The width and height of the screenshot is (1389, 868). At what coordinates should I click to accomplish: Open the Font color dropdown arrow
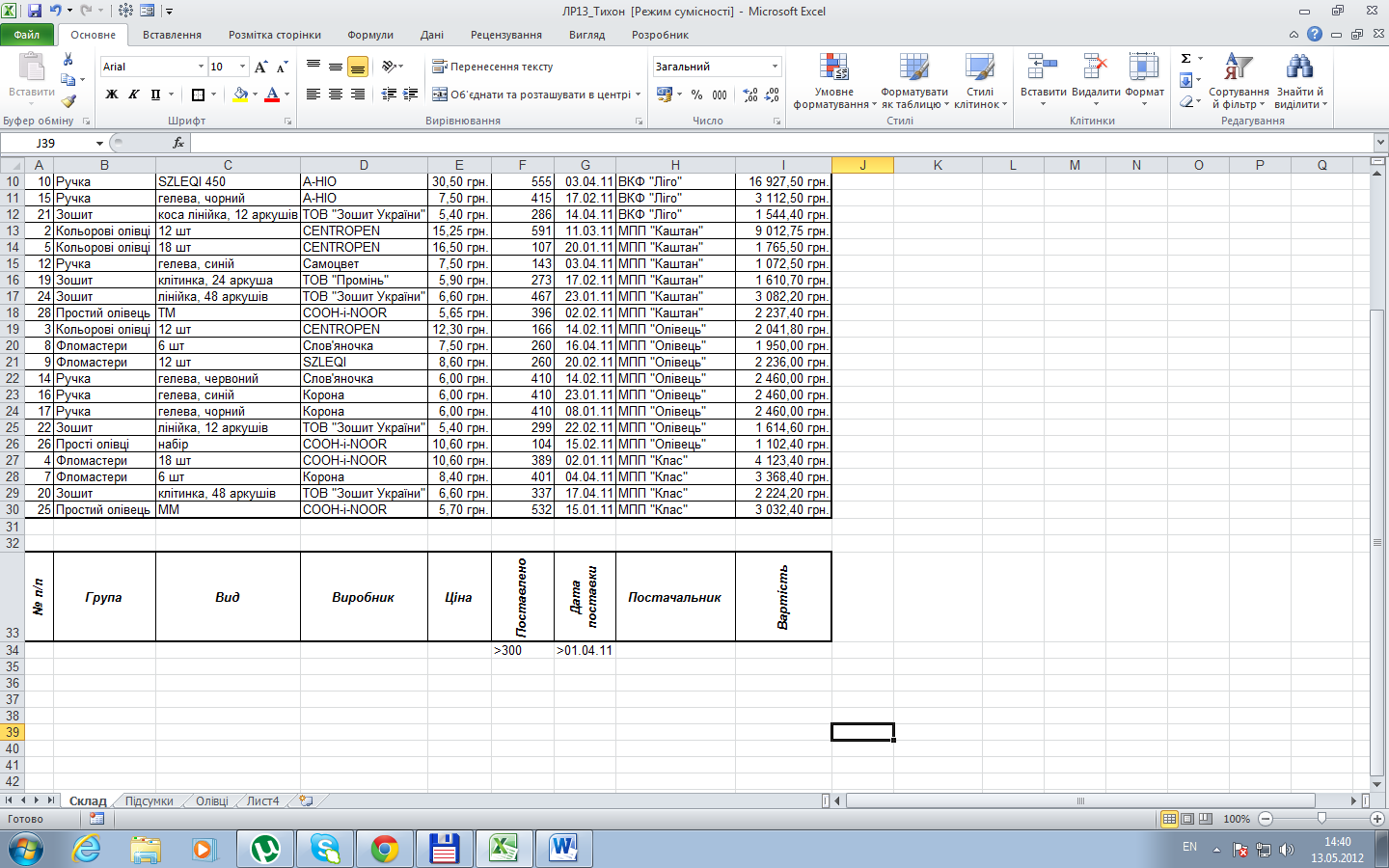286,95
